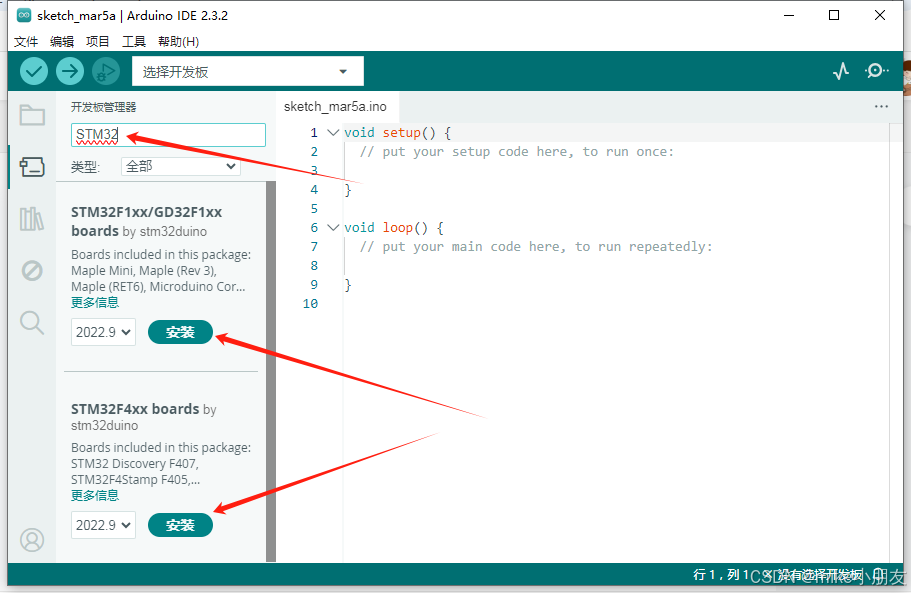This screenshot has width=911, height=593.
Task: Click the 'put your main code here' comment
Action: (x=536, y=246)
